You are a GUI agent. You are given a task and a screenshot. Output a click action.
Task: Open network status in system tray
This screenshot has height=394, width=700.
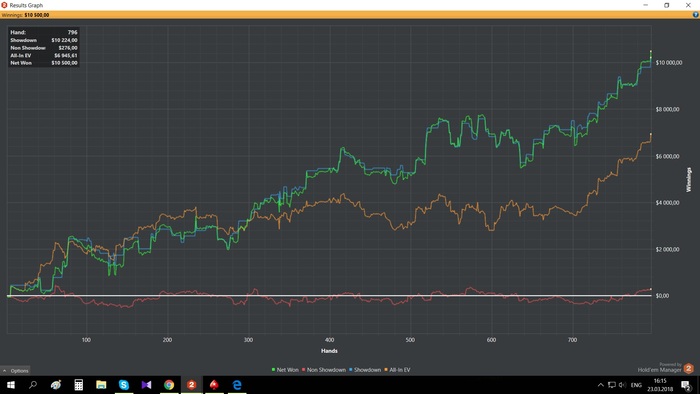coord(612,385)
